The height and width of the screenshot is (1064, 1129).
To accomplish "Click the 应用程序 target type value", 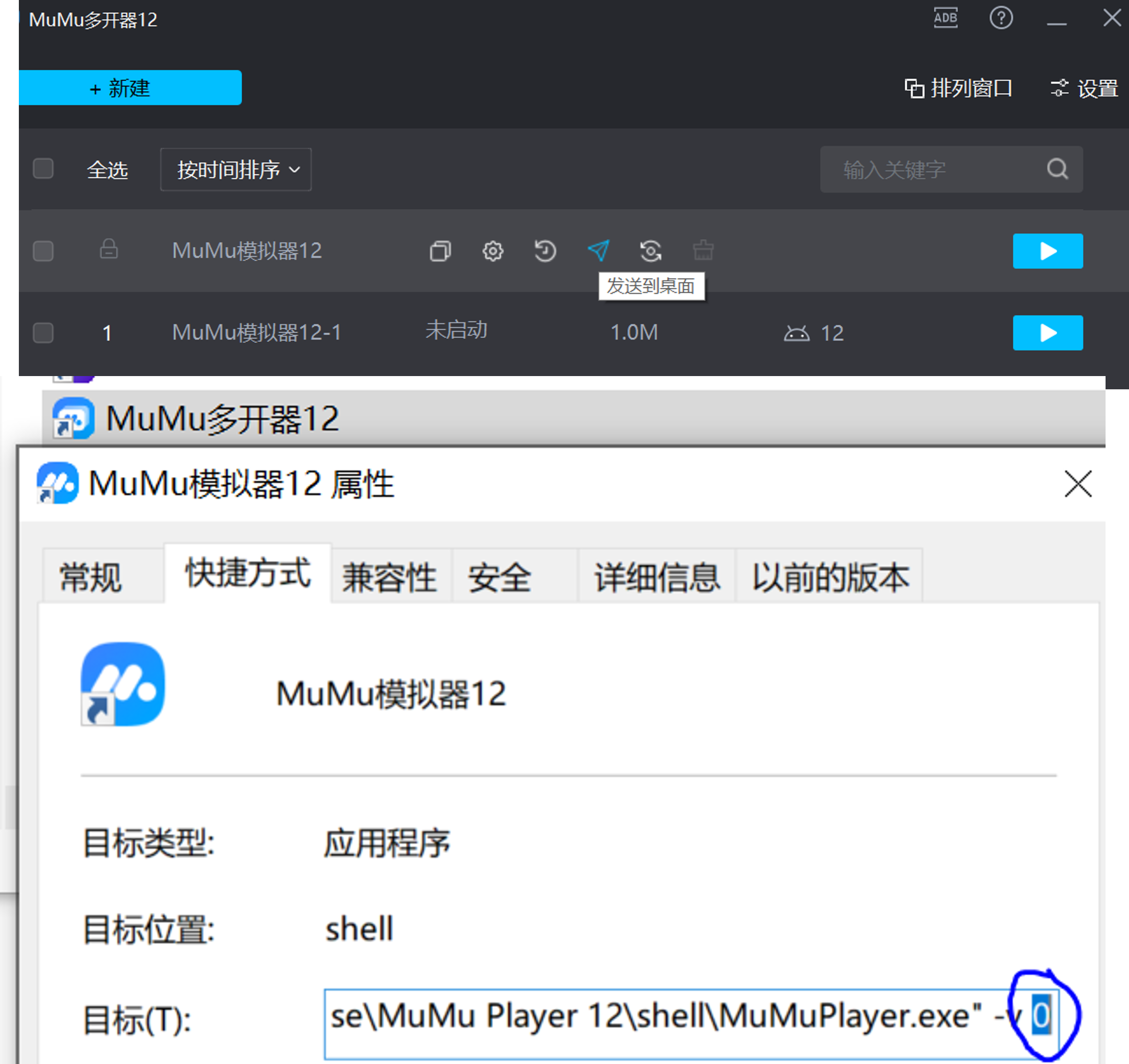I will [387, 842].
